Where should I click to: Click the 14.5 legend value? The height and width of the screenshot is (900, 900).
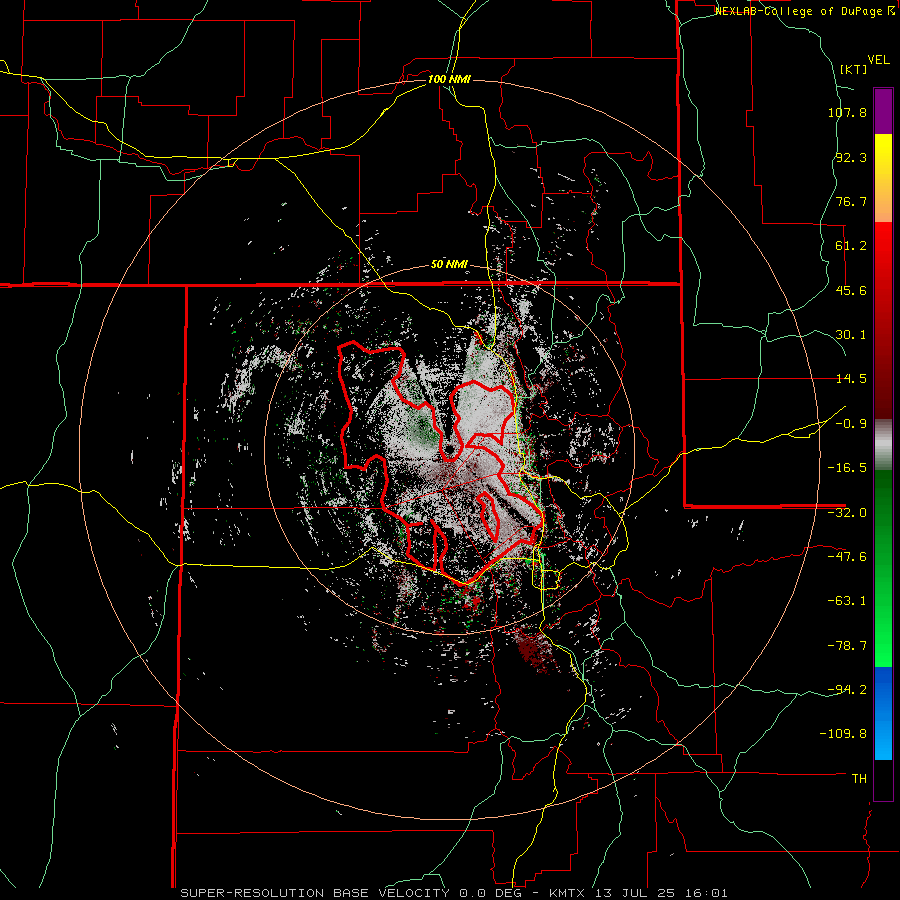[851, 379]
